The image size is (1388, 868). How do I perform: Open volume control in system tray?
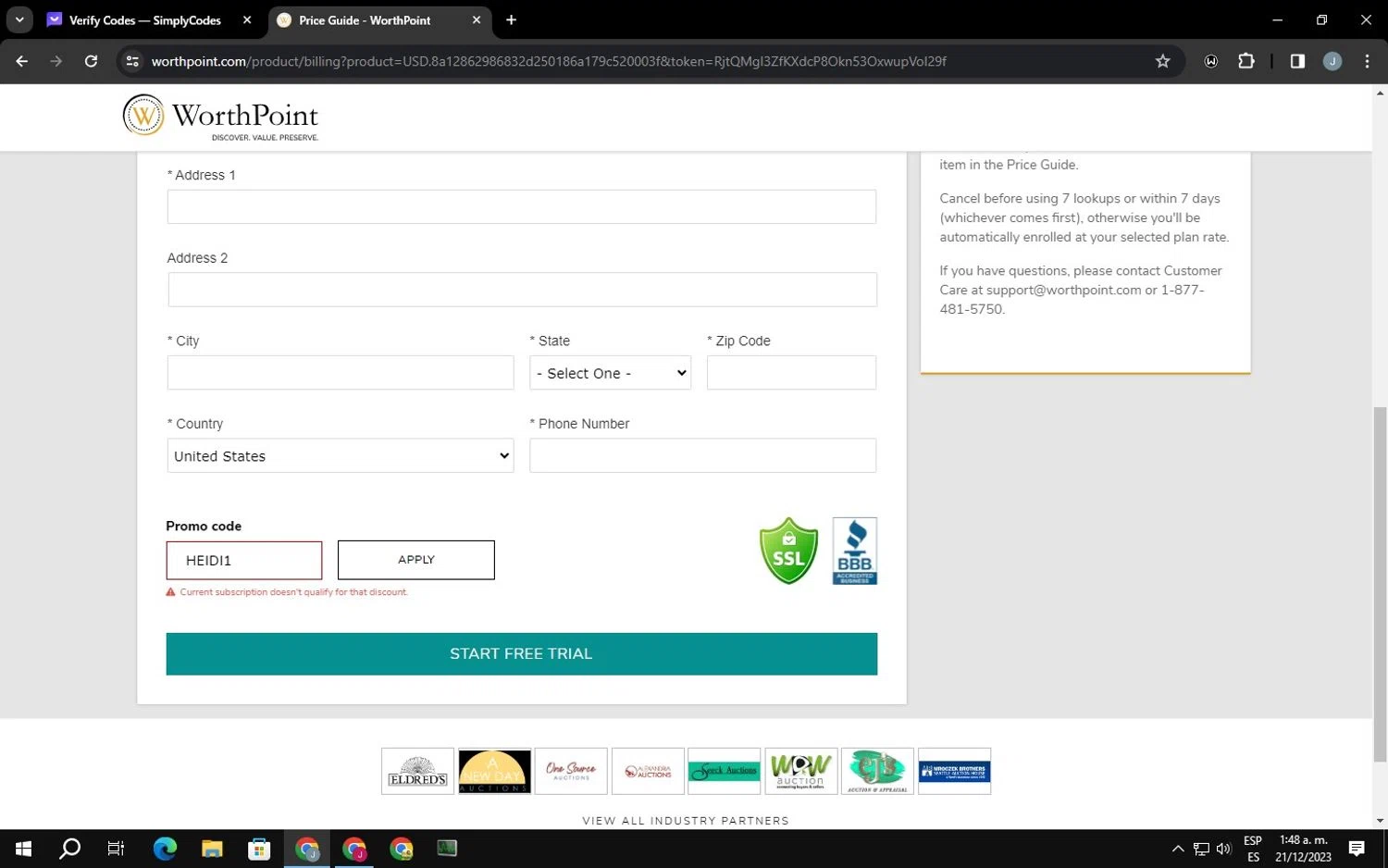[1223, 849]
